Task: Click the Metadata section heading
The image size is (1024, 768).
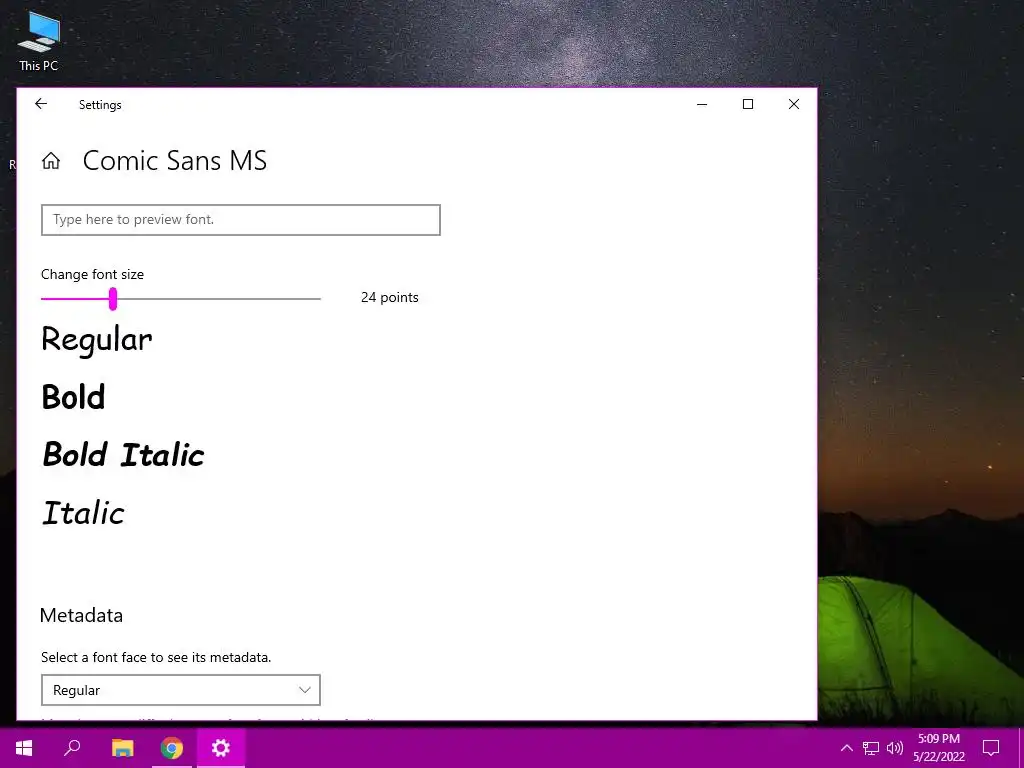Action: [81, 615]
